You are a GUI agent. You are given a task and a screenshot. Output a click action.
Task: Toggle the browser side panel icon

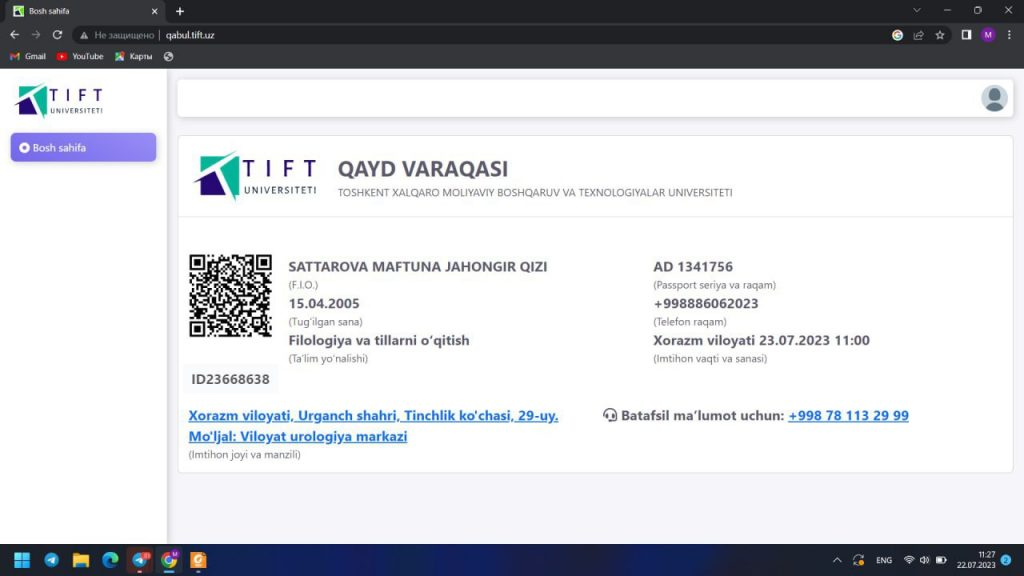[x=966, y=34]
